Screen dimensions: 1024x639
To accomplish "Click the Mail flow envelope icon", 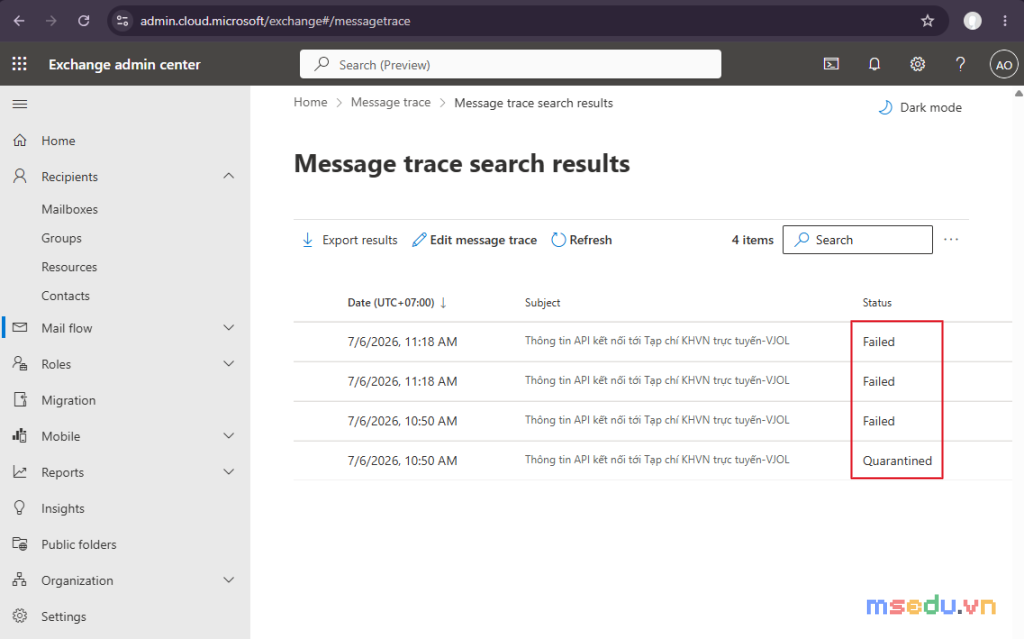I will point(20,327).
